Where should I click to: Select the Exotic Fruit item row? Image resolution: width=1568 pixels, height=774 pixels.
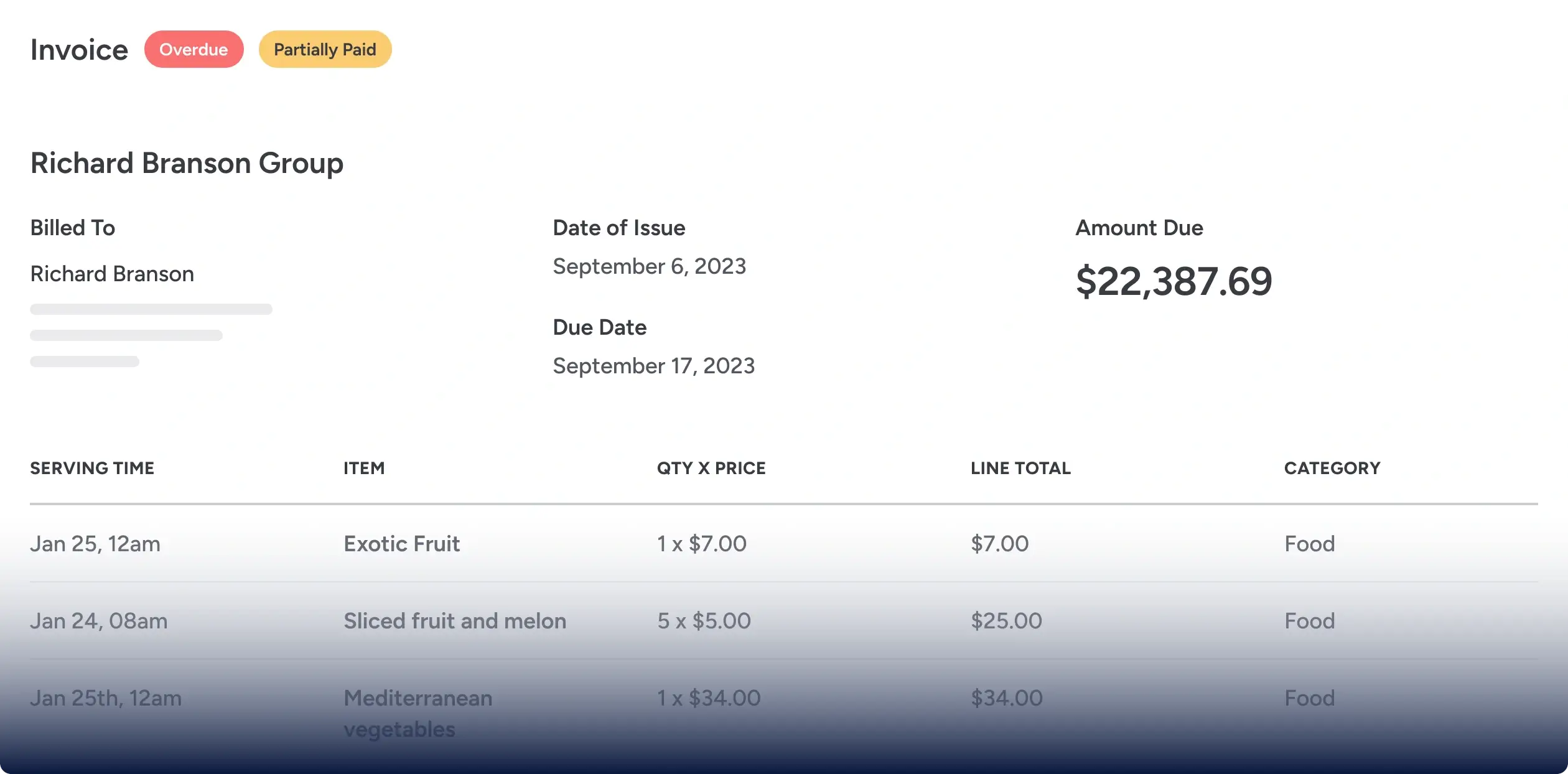click(x=402, y=544)
